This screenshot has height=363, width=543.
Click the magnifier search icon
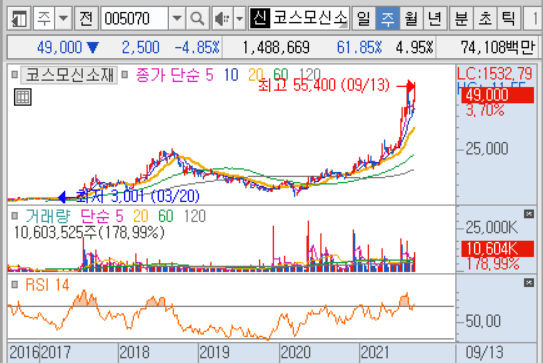pyautogui.click(x=197, y=18)
